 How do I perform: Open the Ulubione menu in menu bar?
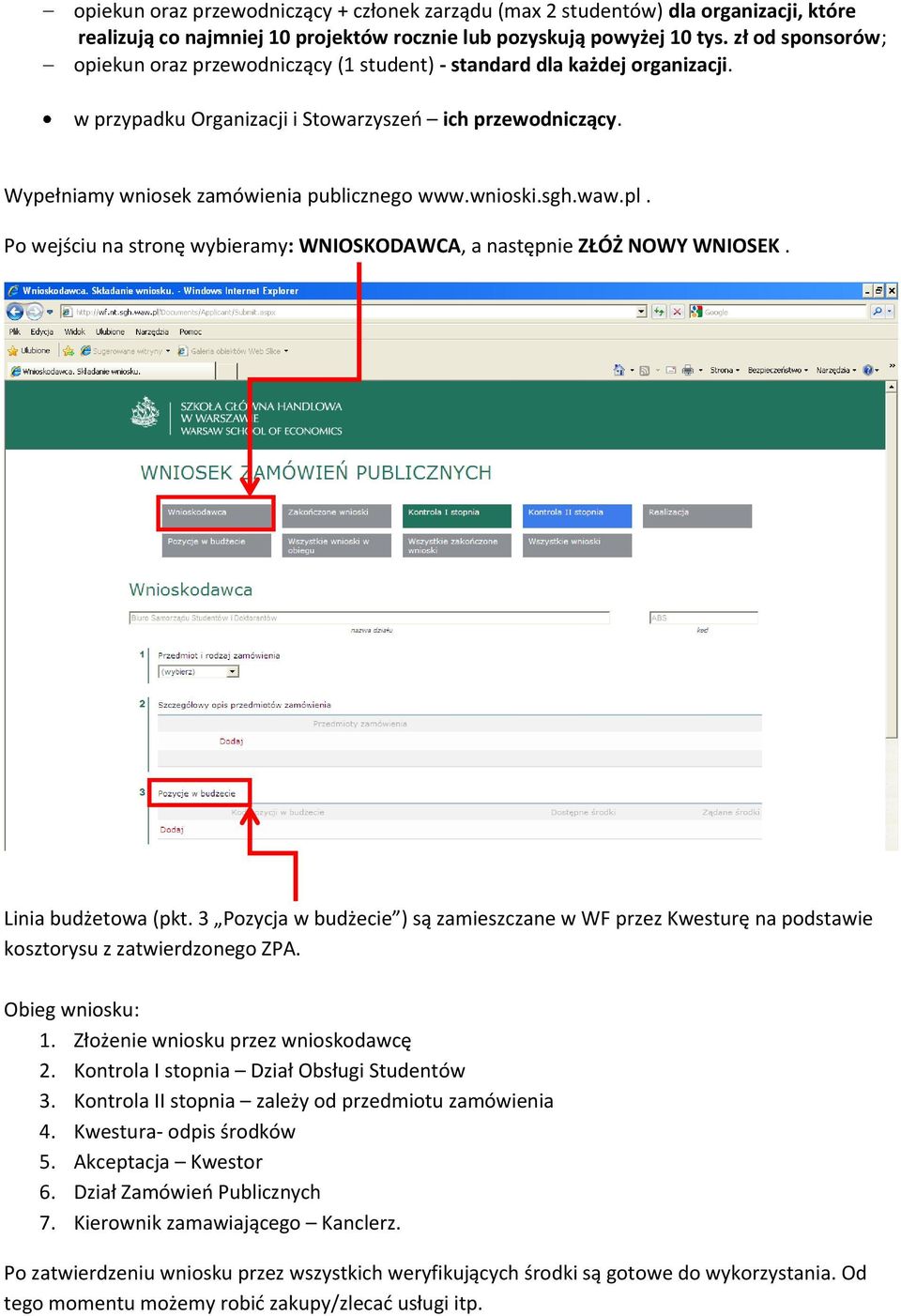111,331
